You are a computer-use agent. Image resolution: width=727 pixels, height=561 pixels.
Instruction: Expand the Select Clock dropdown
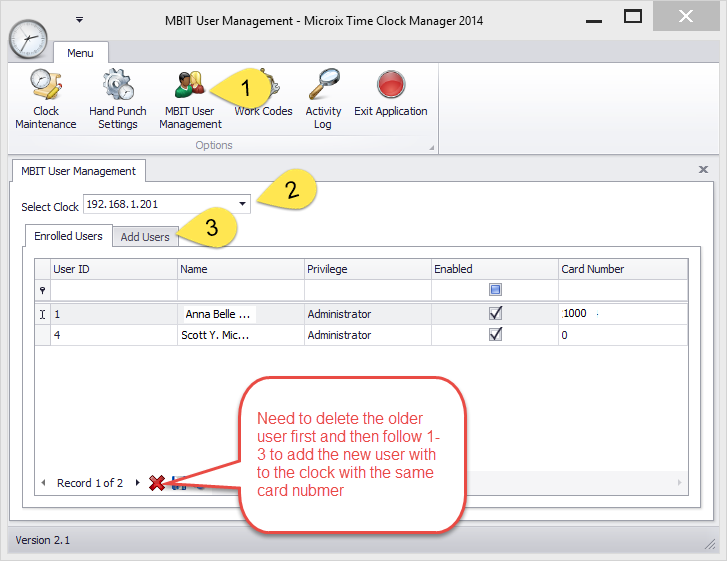coord(242,204)
